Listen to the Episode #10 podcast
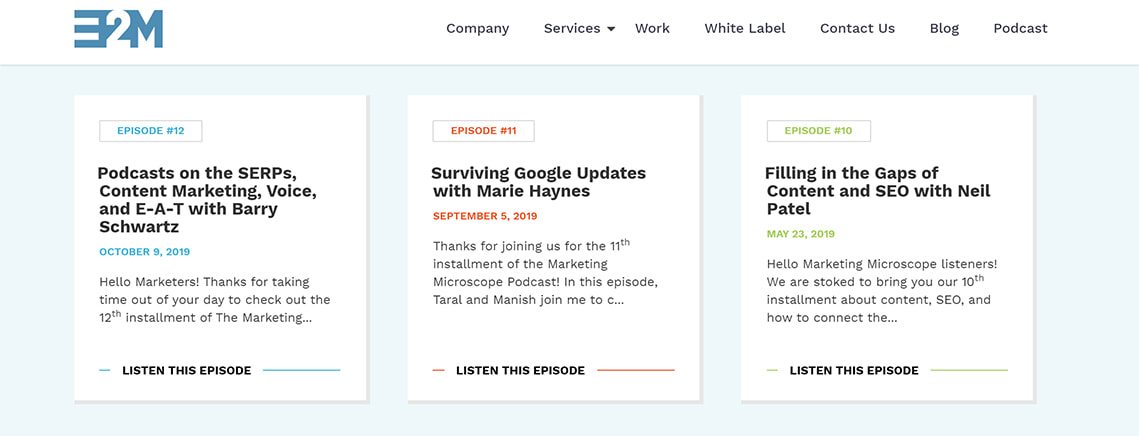1139x436 pixels. click(854, 370)
